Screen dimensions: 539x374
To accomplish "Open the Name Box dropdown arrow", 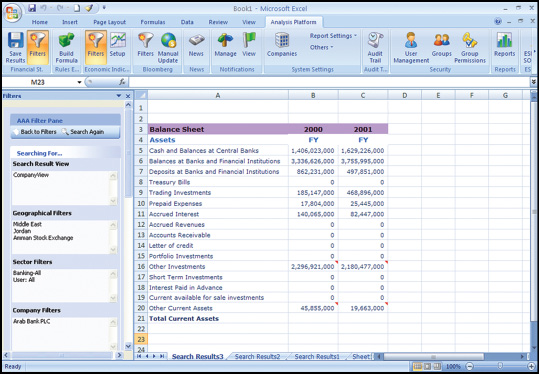I will click(79, 82).
